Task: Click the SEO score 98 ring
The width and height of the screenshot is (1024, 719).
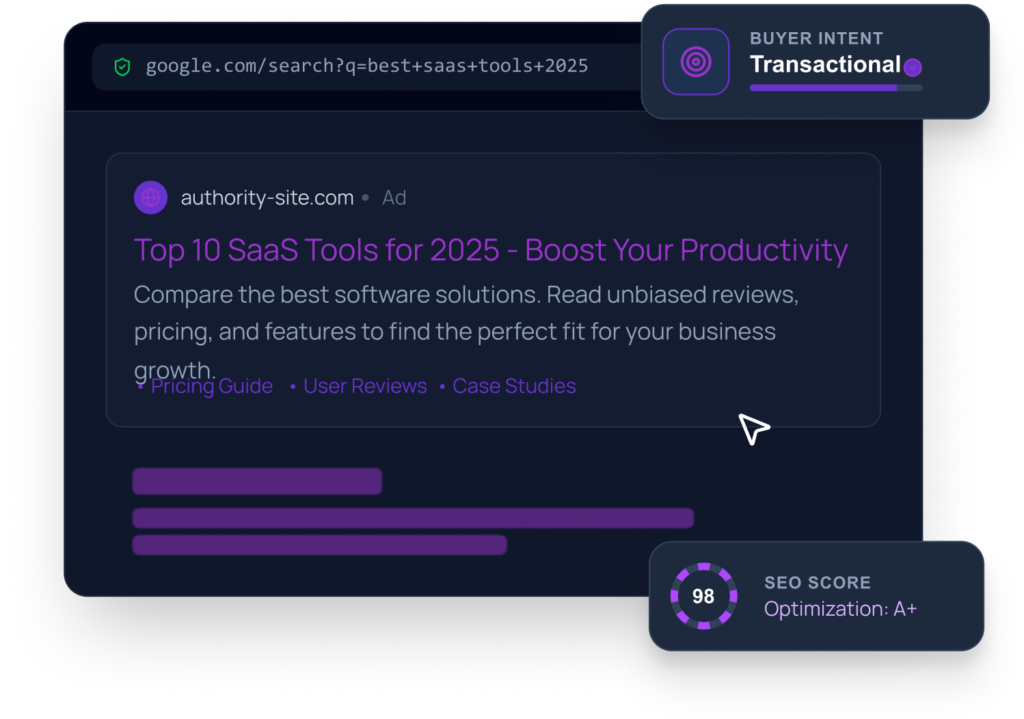Action: point(703,596)
